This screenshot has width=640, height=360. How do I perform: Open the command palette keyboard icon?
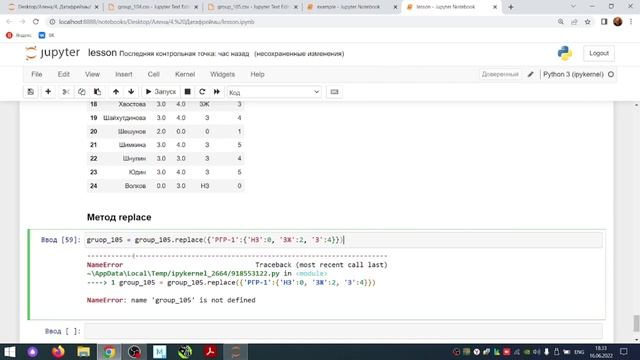click(334, 92)
